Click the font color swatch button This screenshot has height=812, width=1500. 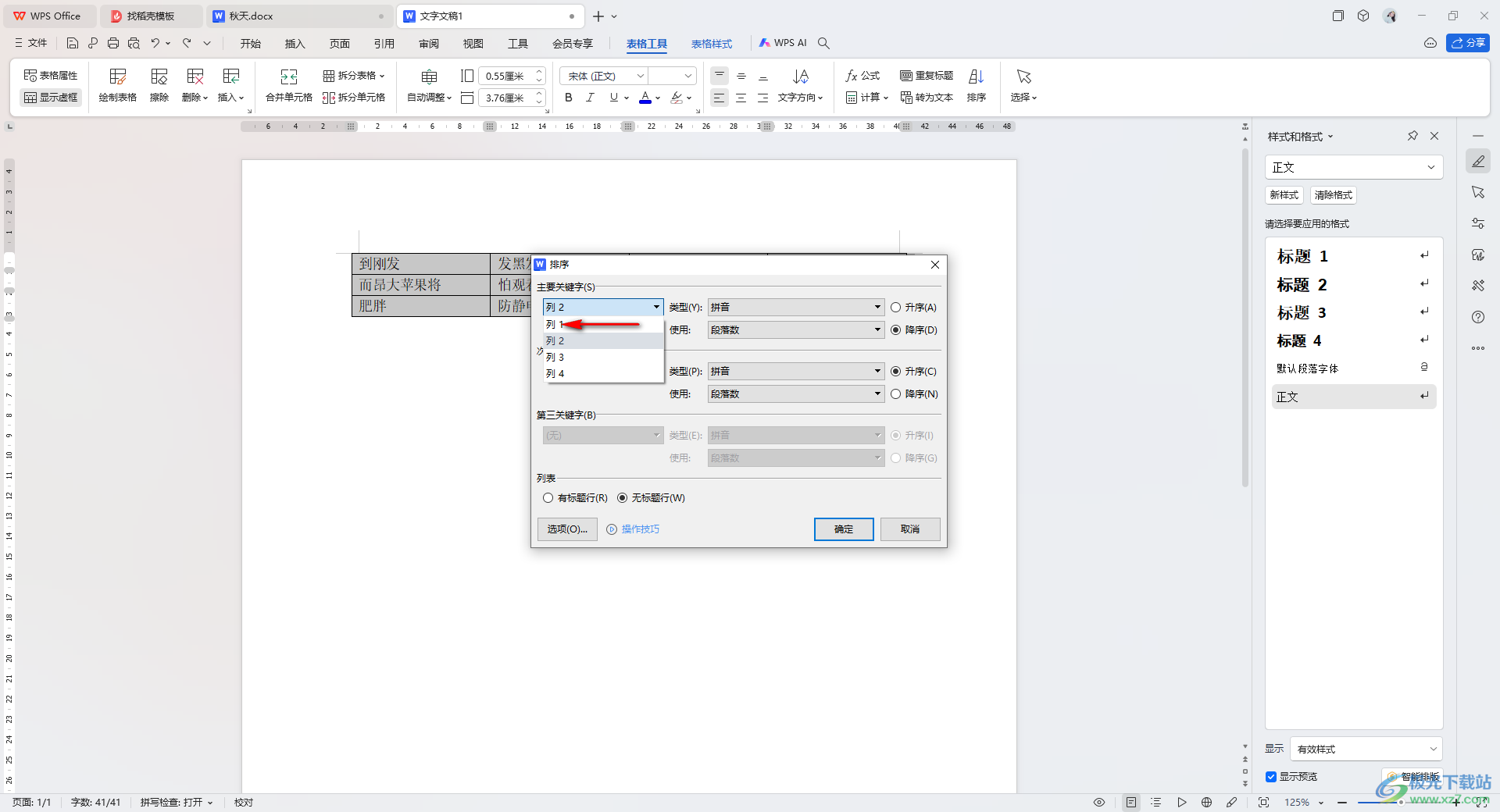(645, 98)
